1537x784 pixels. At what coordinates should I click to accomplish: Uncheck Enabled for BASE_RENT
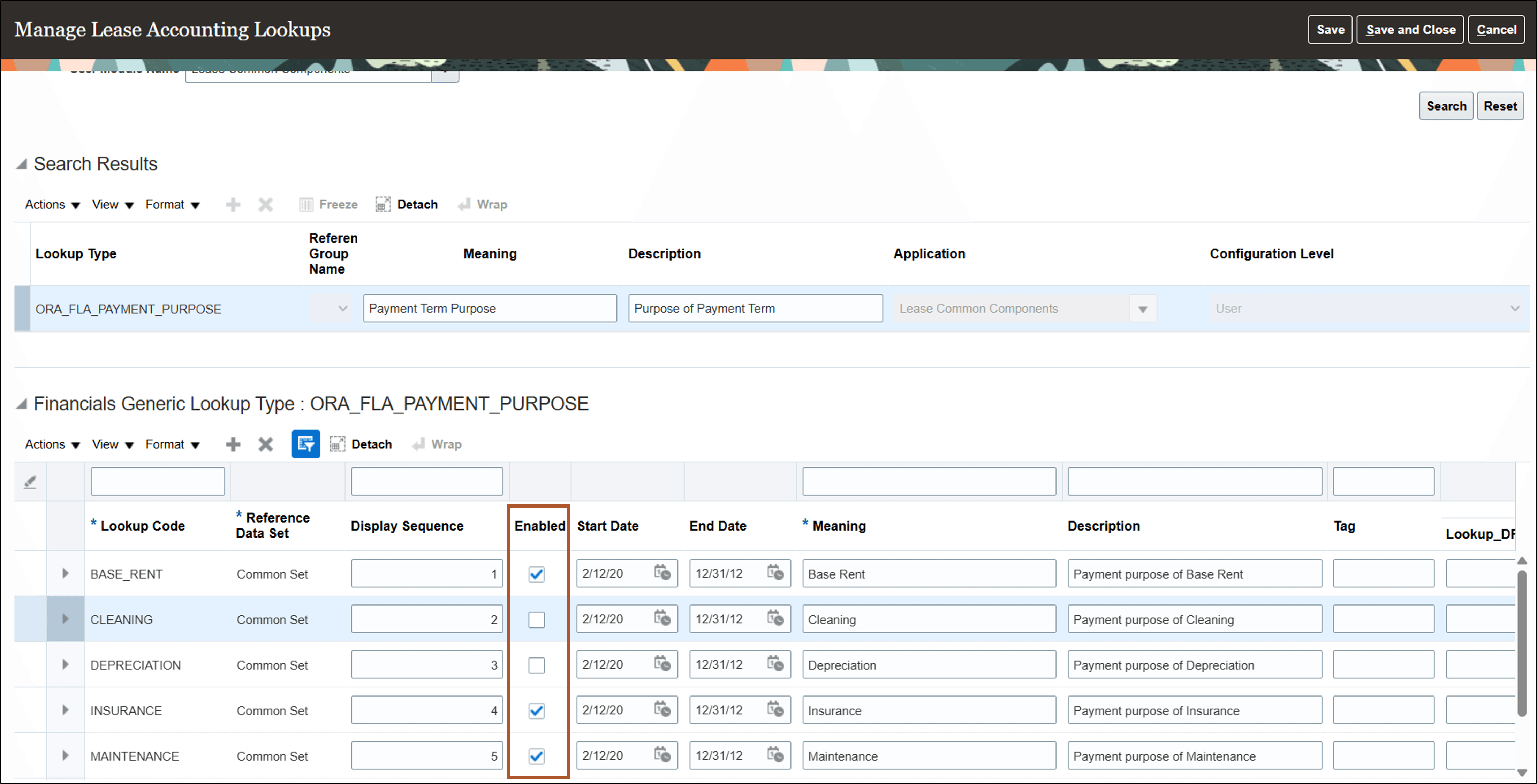click(x=536, y=574)
